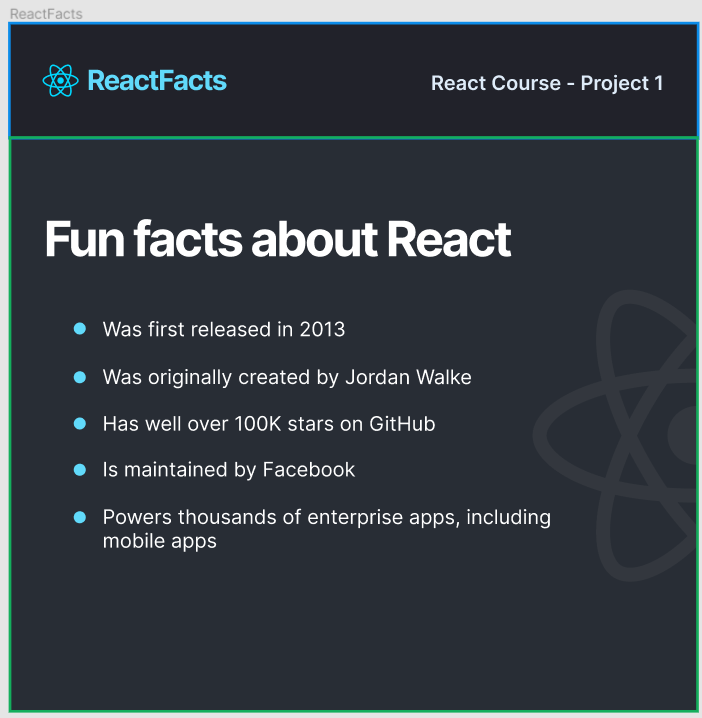Click the React atom logo icon in header
The height and width of the screenshot is (718, 702).
click(x=60, y=81)
